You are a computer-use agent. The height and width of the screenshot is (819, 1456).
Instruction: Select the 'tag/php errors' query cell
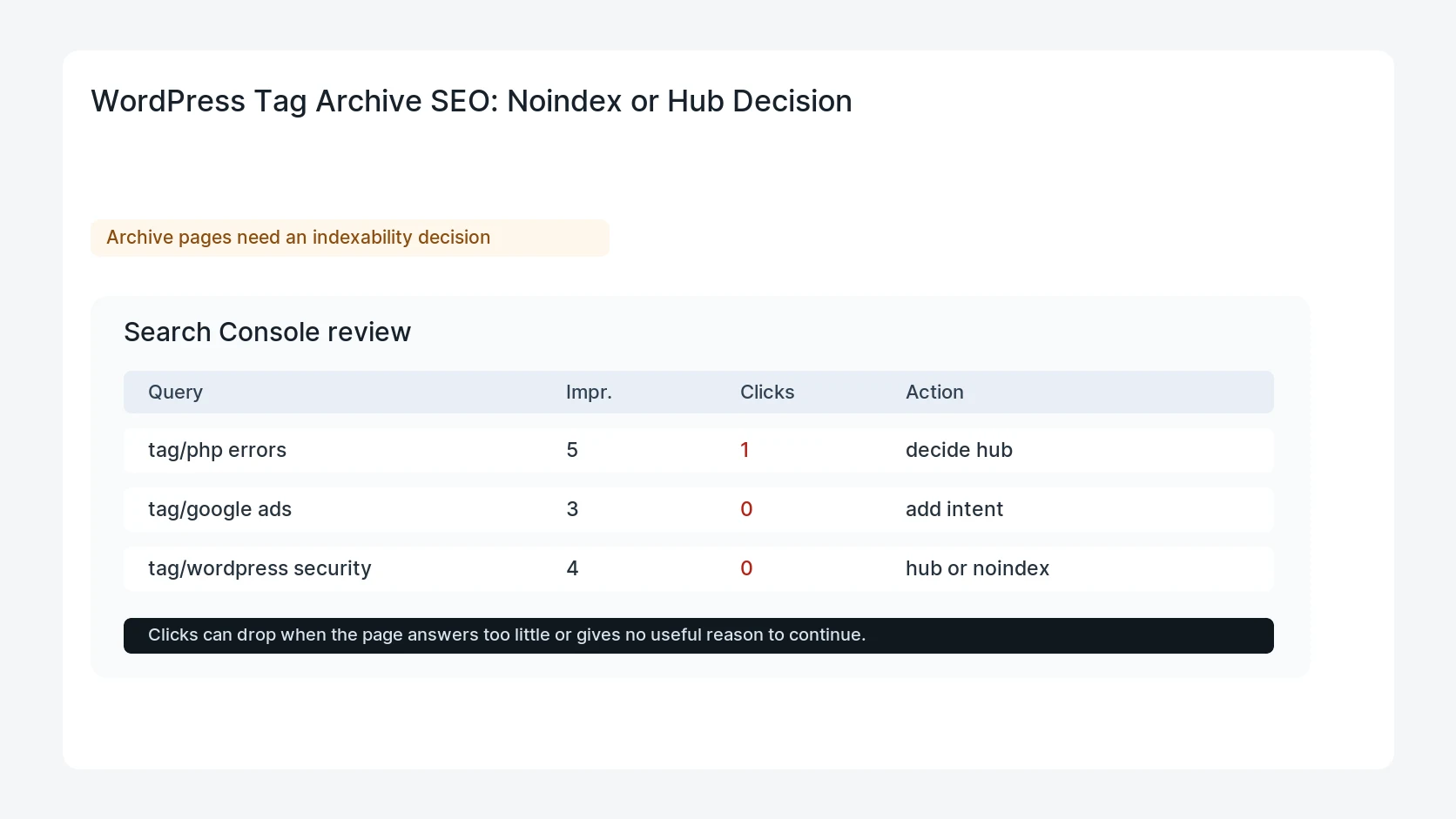(x=217, y=450)
